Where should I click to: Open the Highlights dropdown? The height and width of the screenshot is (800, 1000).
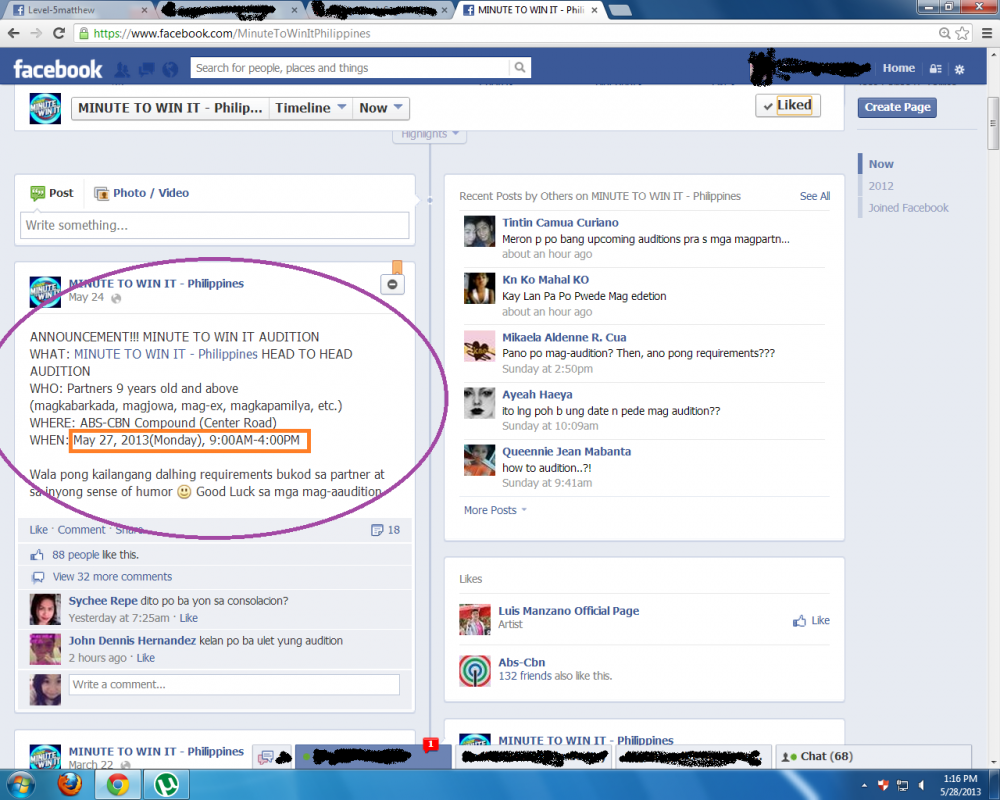pyautogui.click(x=430, y=135)
